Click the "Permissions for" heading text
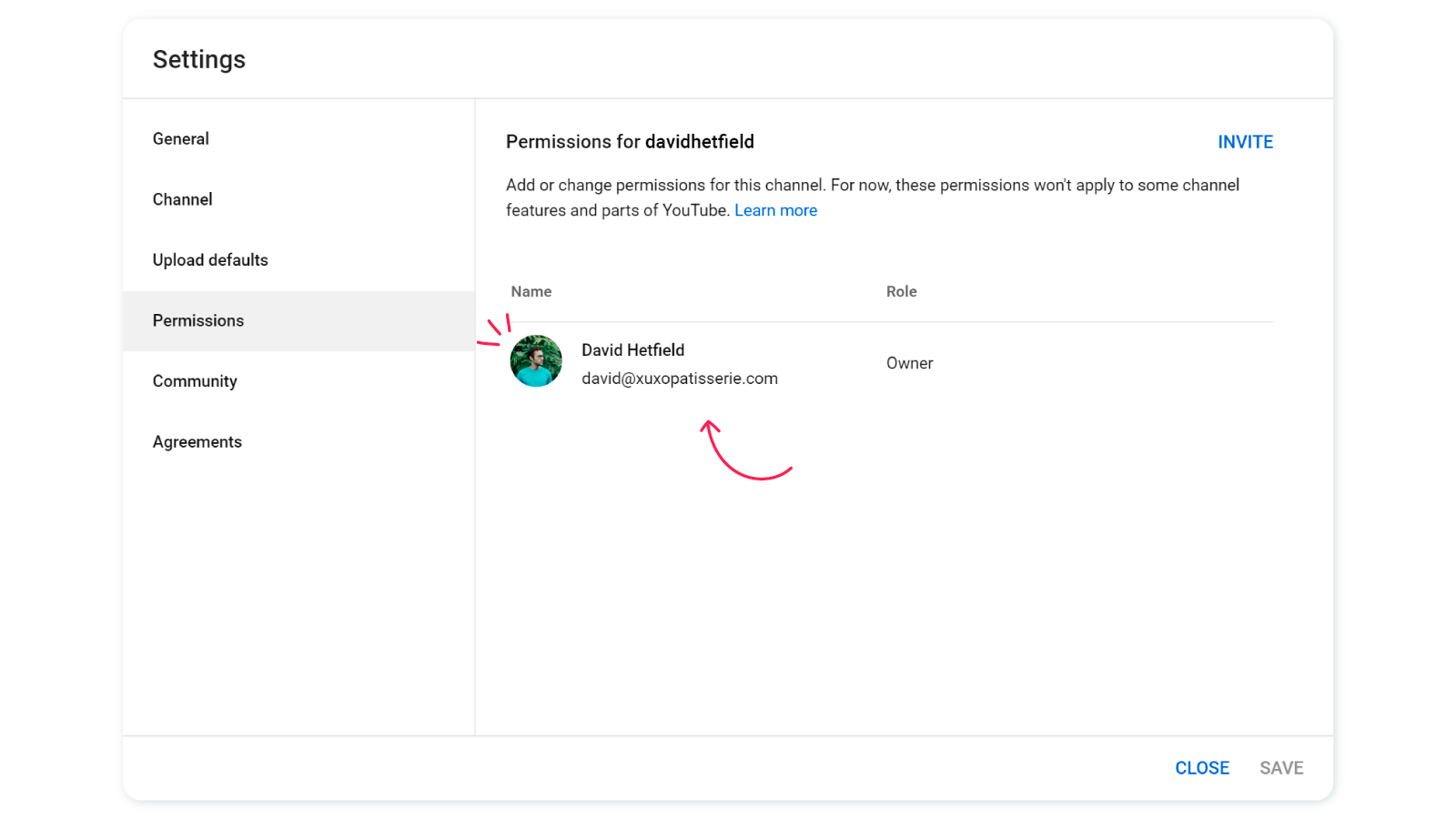Viewport: 1456px width, 819px height. pyautogui.click(x=573, y=142)
